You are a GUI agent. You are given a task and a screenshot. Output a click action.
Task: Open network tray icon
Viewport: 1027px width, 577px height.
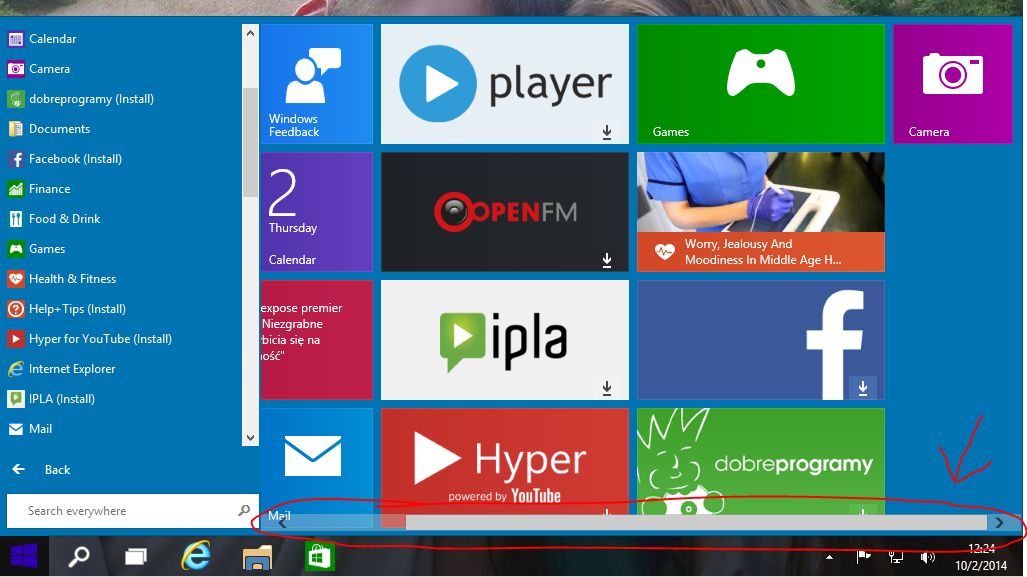(x=895, y=557)
